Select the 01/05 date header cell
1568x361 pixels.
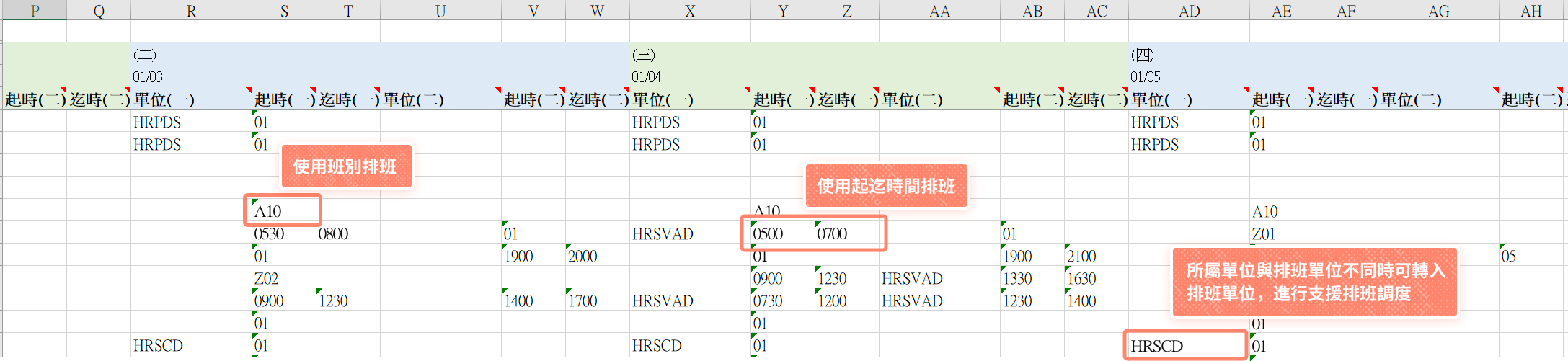[1188, 76]
